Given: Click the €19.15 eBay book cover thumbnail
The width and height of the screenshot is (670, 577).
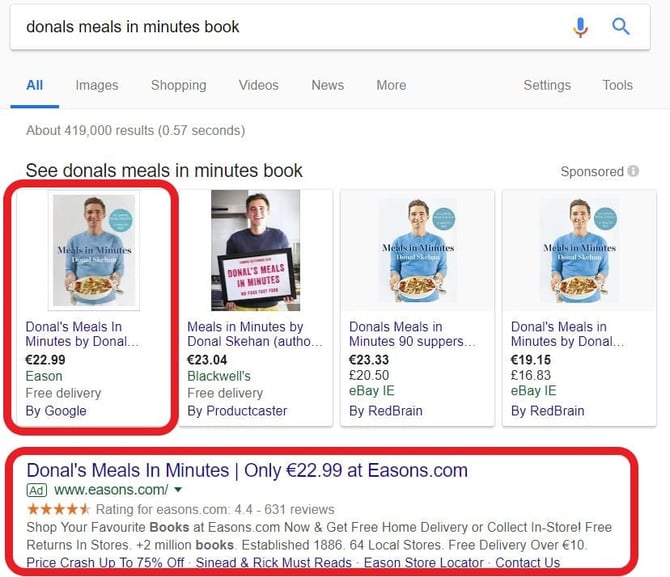Looking at the screenshot, I should point(580,250).
